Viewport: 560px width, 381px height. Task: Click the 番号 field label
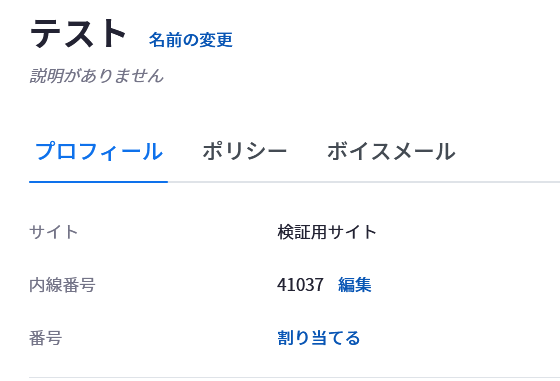[46, 338]
